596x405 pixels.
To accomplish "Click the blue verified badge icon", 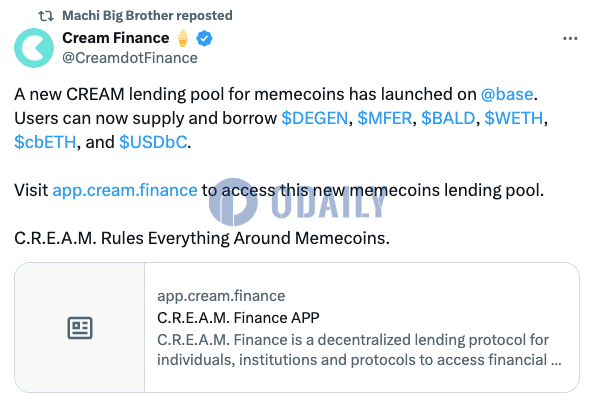I will (204, 38).
